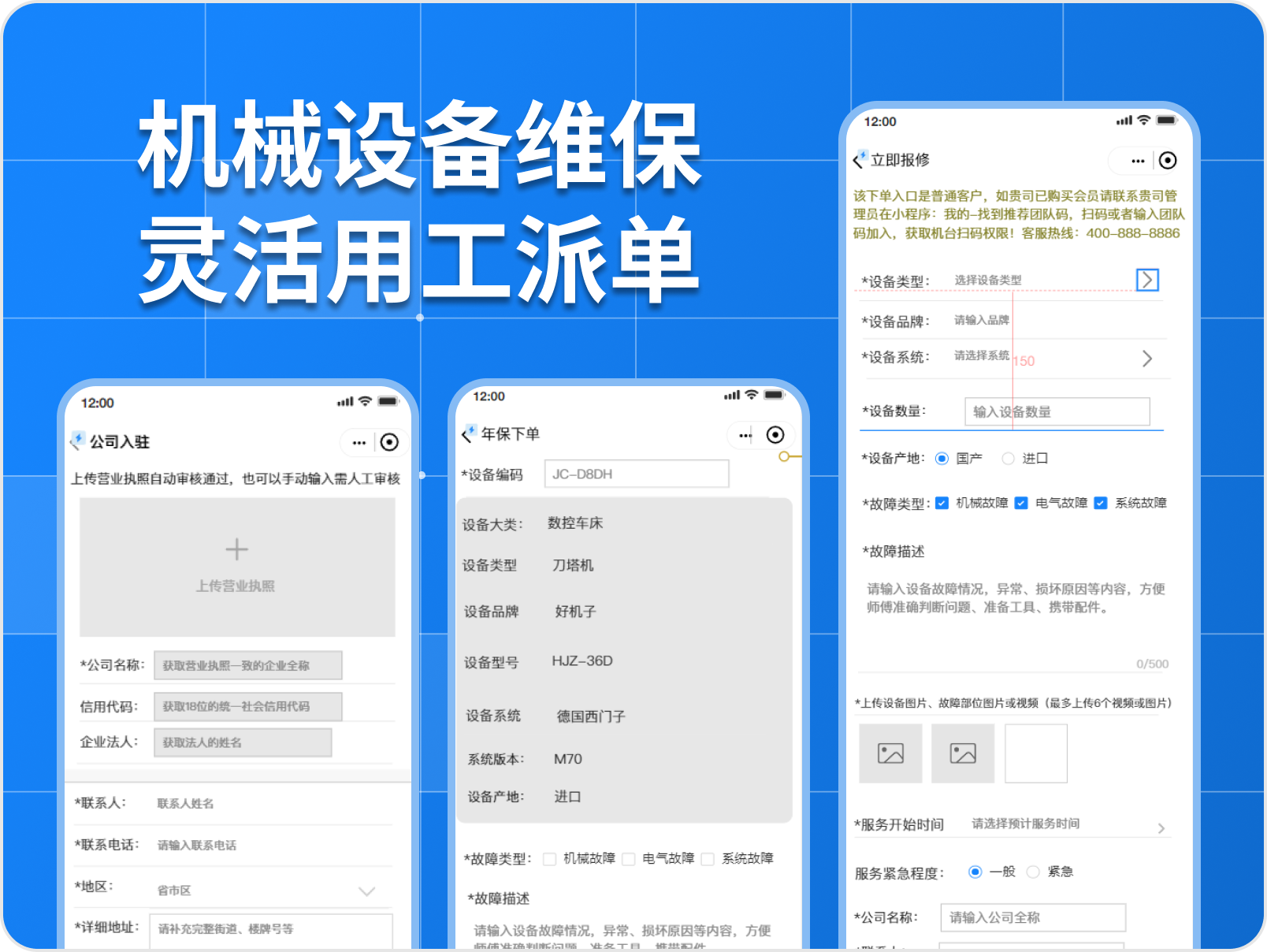1267x952 pixels.
Task: Select 一般 for 服务紧急程度
Action: [x=975, y=872]
